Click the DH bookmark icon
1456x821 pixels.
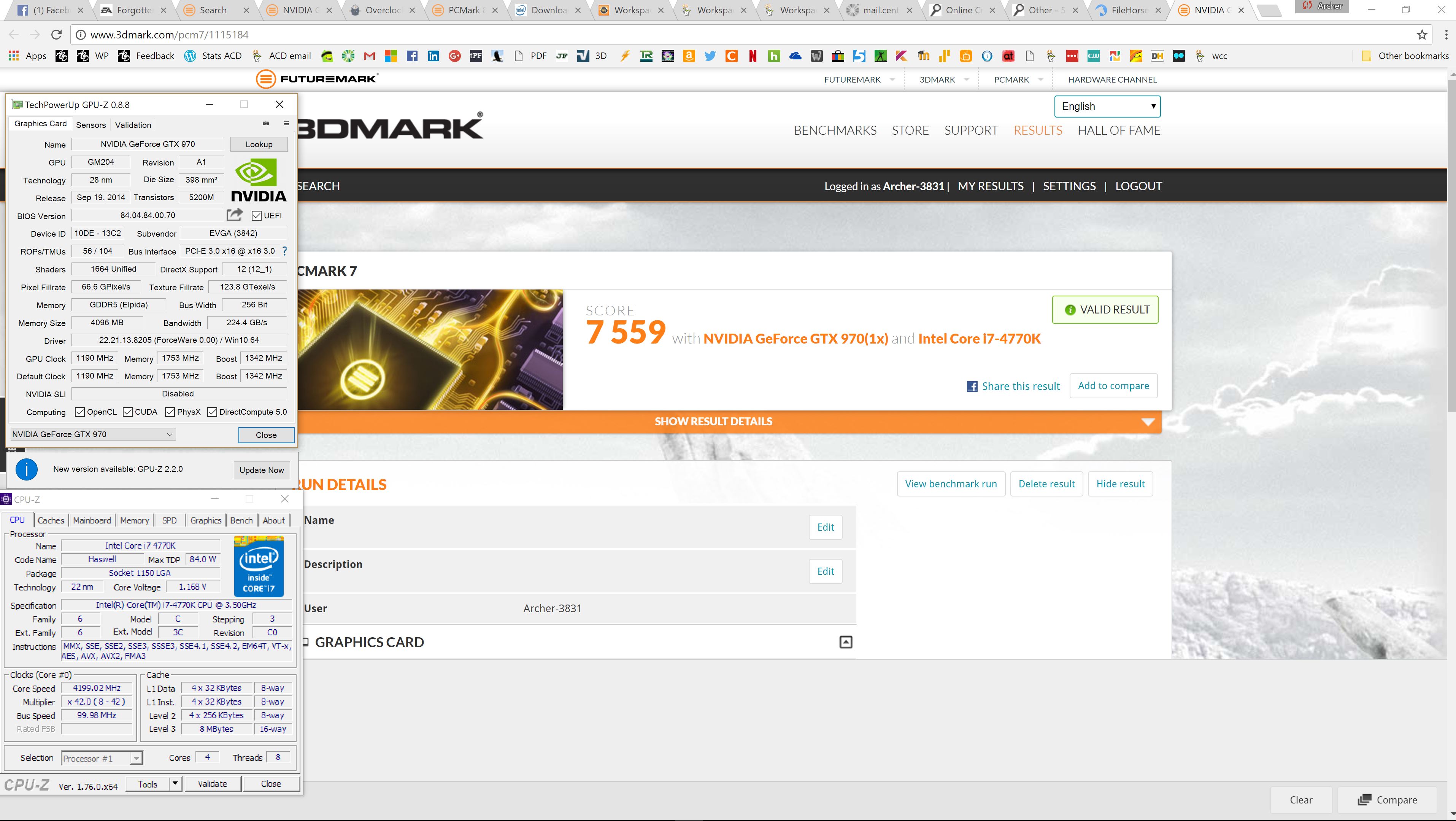point(1157,56)
